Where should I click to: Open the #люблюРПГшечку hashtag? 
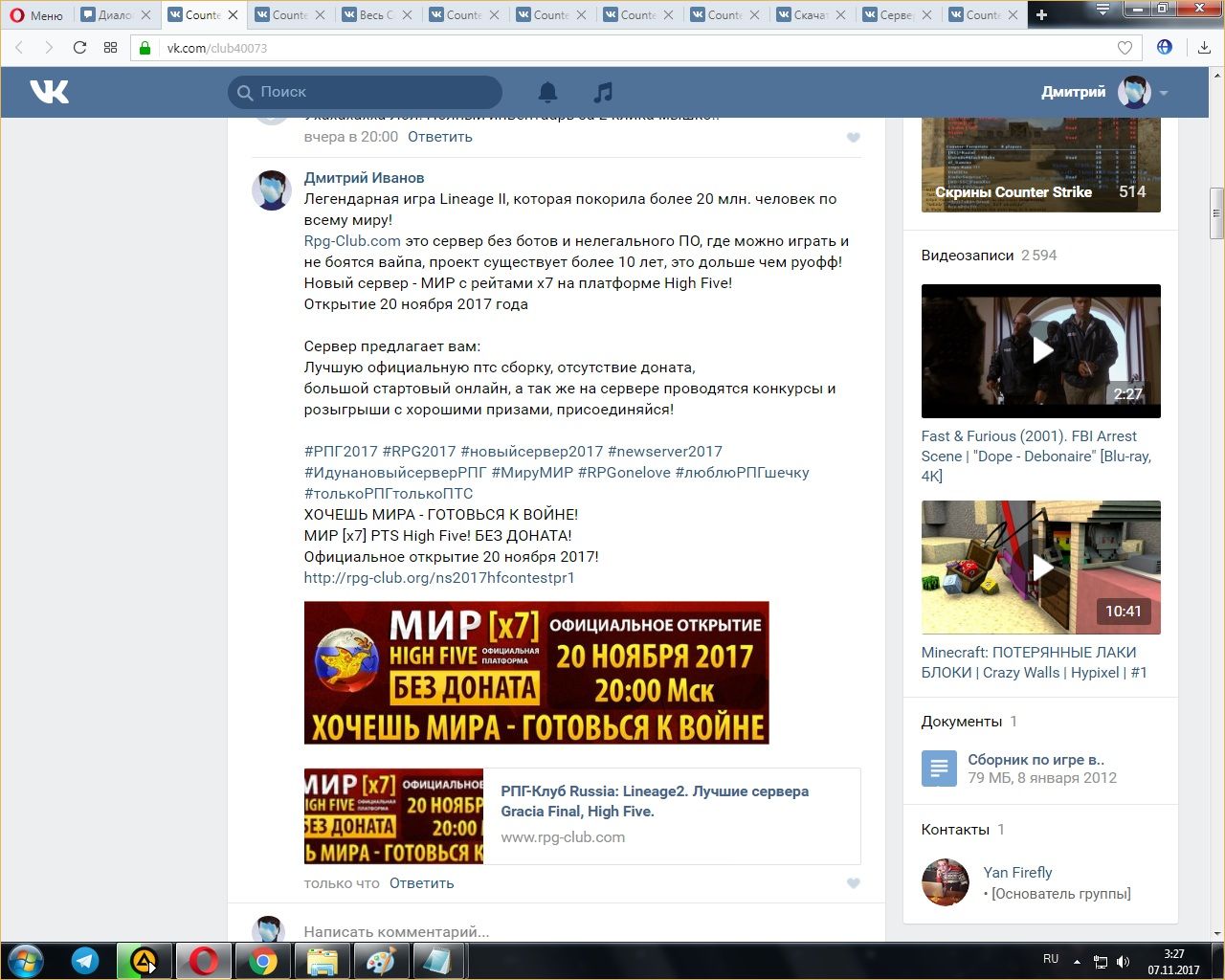[742, 473]
